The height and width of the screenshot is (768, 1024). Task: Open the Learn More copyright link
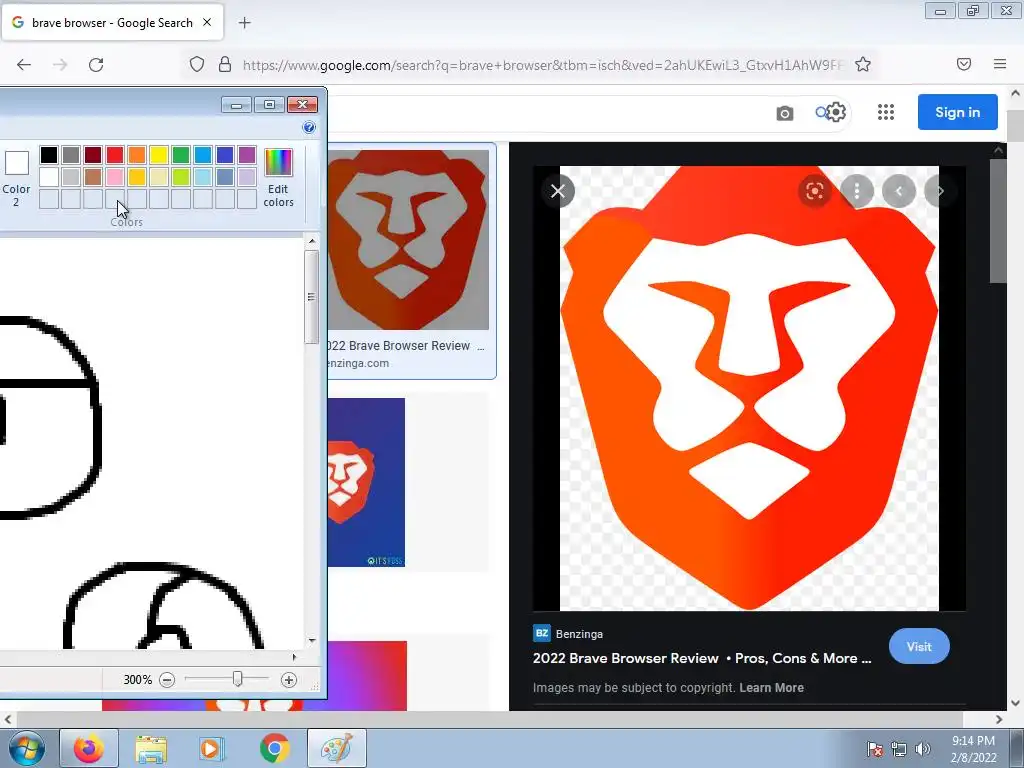click(771, 688)
